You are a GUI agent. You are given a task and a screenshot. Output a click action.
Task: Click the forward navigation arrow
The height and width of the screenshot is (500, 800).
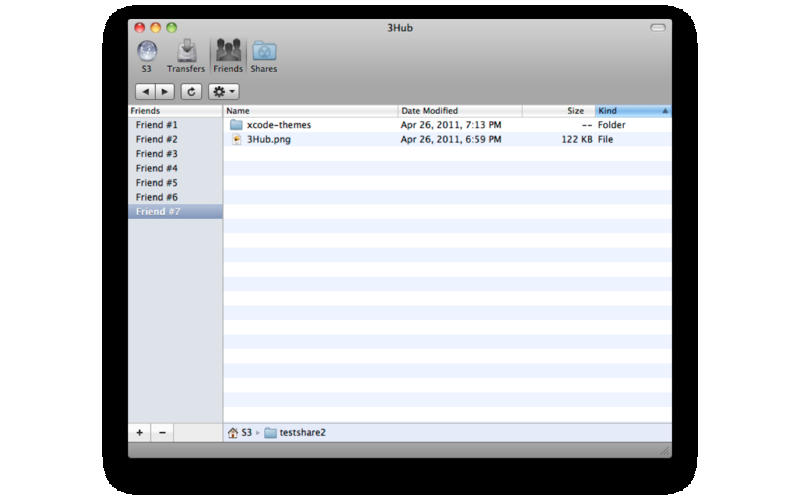(x=165, y=91)
